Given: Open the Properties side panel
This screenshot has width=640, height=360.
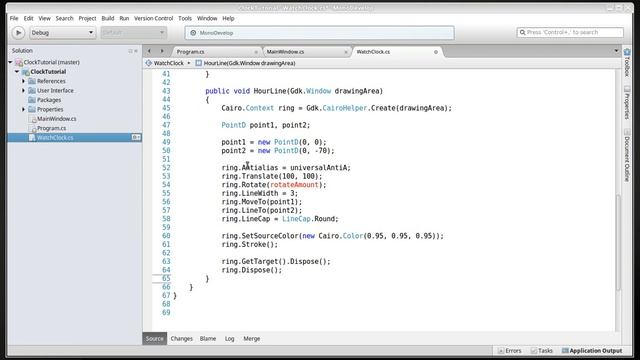Looking at the screenshot, I should point(627,103).
